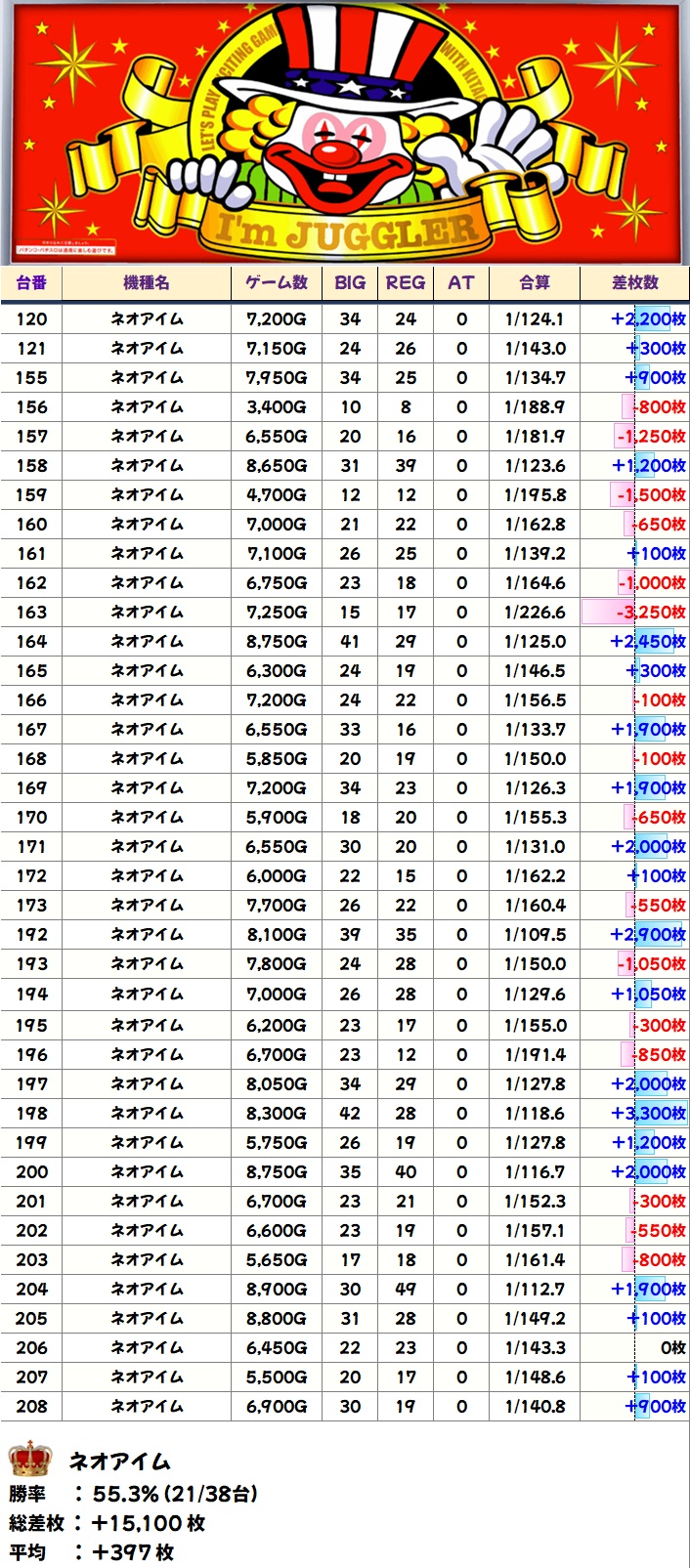
Task: Click the 差枚数 column header
Action: (x=634, y=282)
